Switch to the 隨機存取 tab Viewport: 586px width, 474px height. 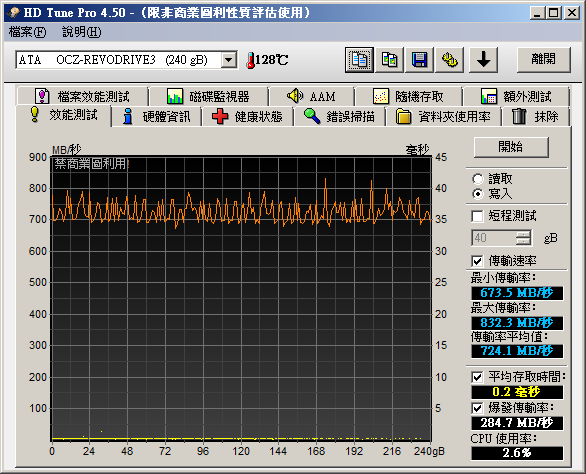point(408,96)
